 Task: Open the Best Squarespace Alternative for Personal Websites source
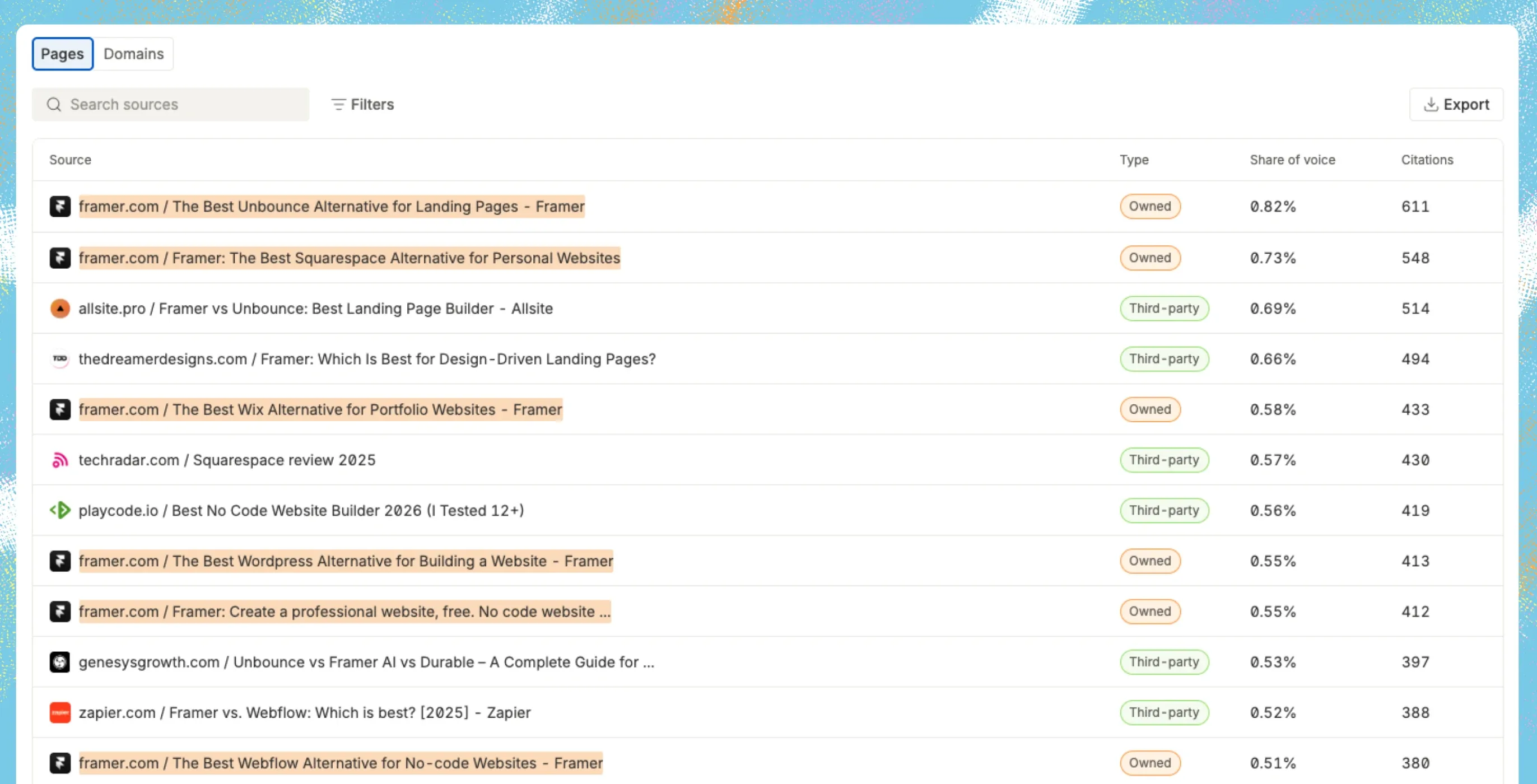[350, 258]
